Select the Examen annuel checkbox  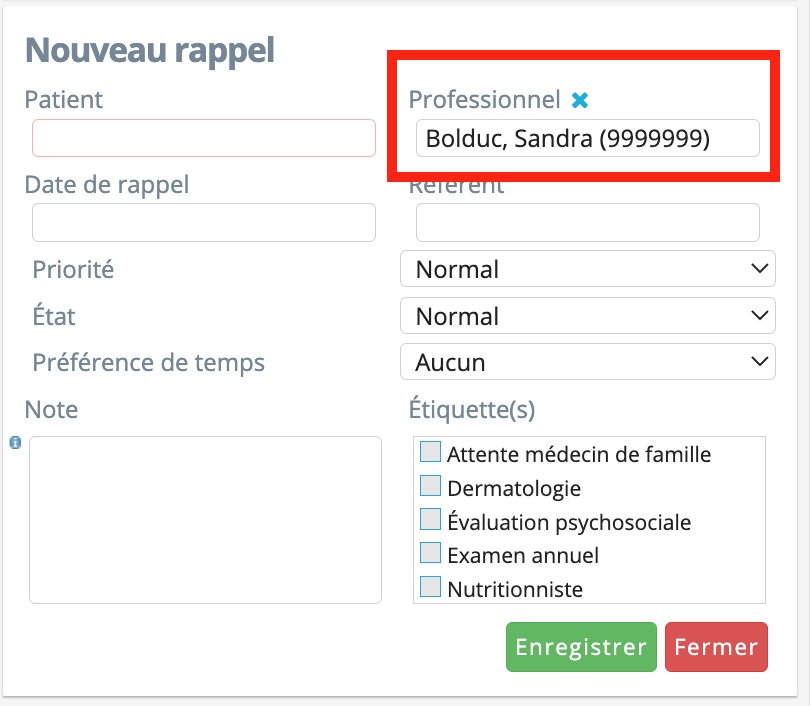tap(430, 553)
